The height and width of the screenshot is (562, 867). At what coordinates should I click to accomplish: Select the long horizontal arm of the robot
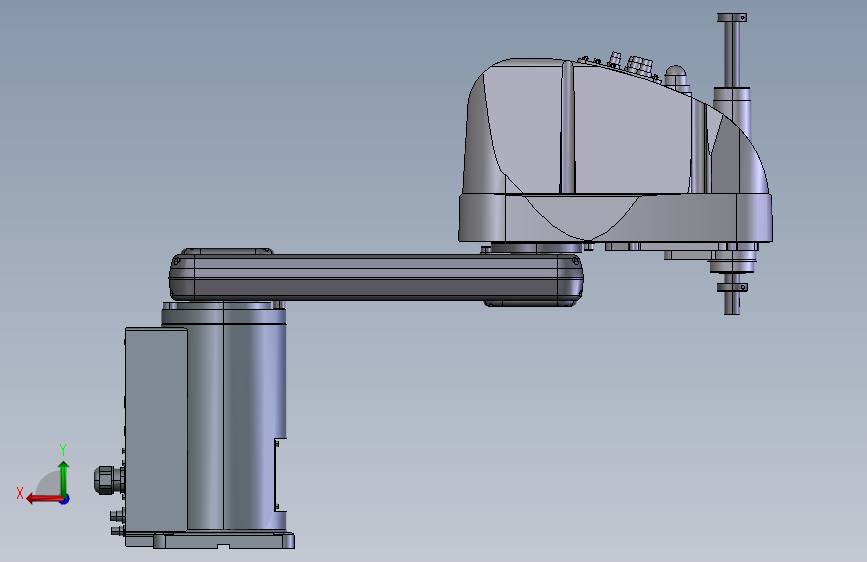click(376, 277)
